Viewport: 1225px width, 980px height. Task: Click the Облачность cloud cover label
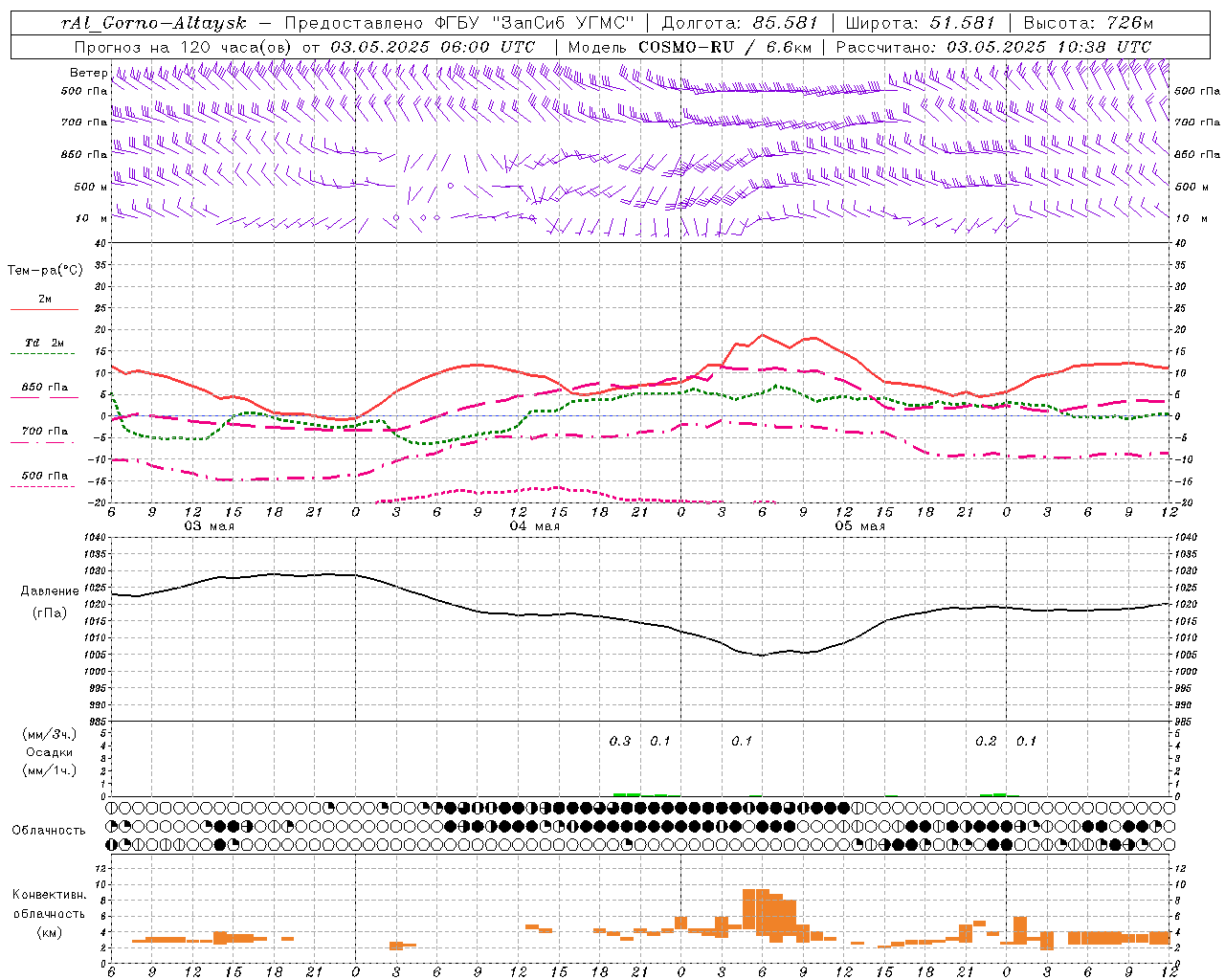(49, 830)
